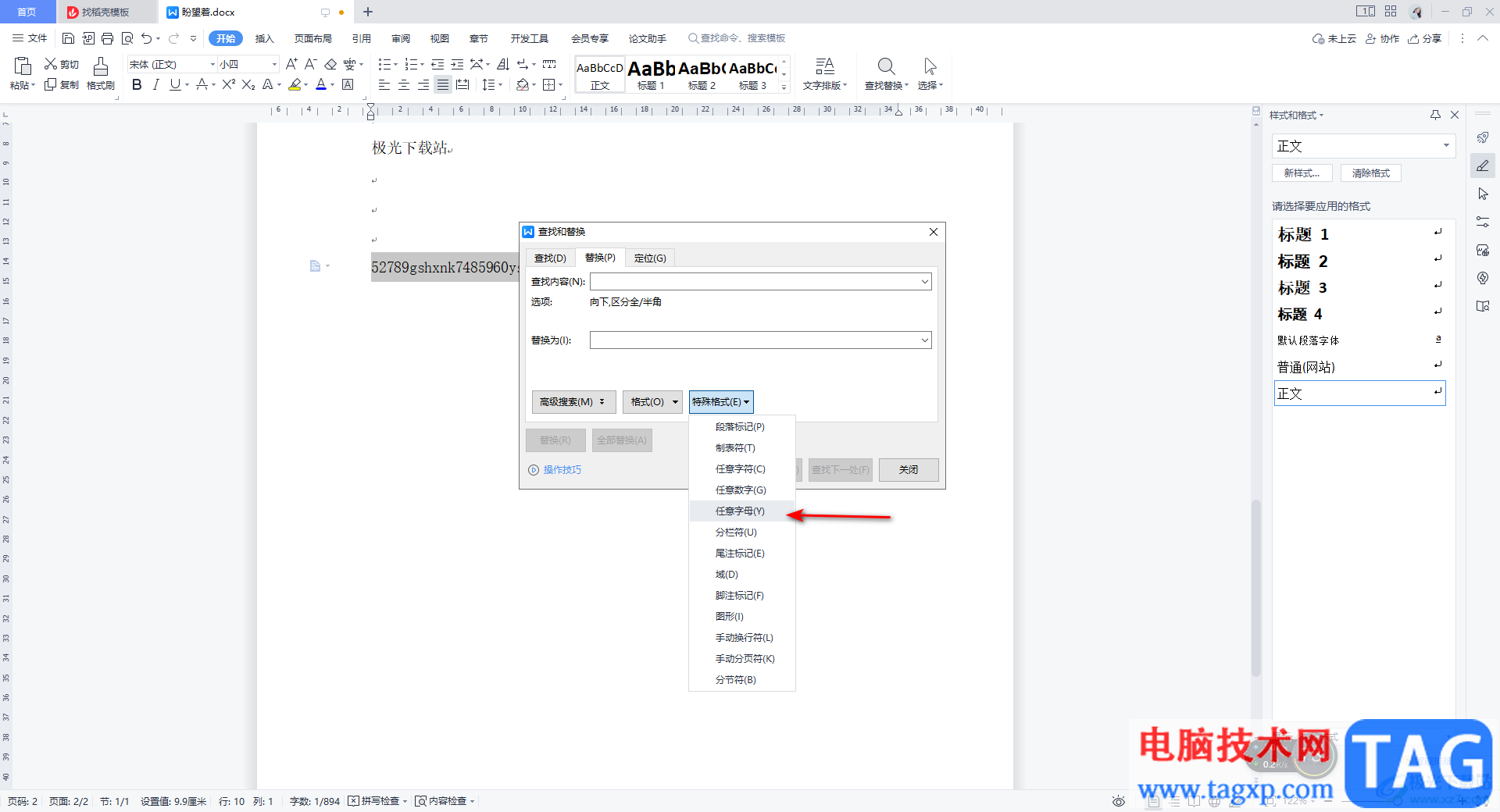Cut the selection with scissors icon
The height and width of the screenshot is (812, 1500).
pyautogui.click(x=51, y=64)
